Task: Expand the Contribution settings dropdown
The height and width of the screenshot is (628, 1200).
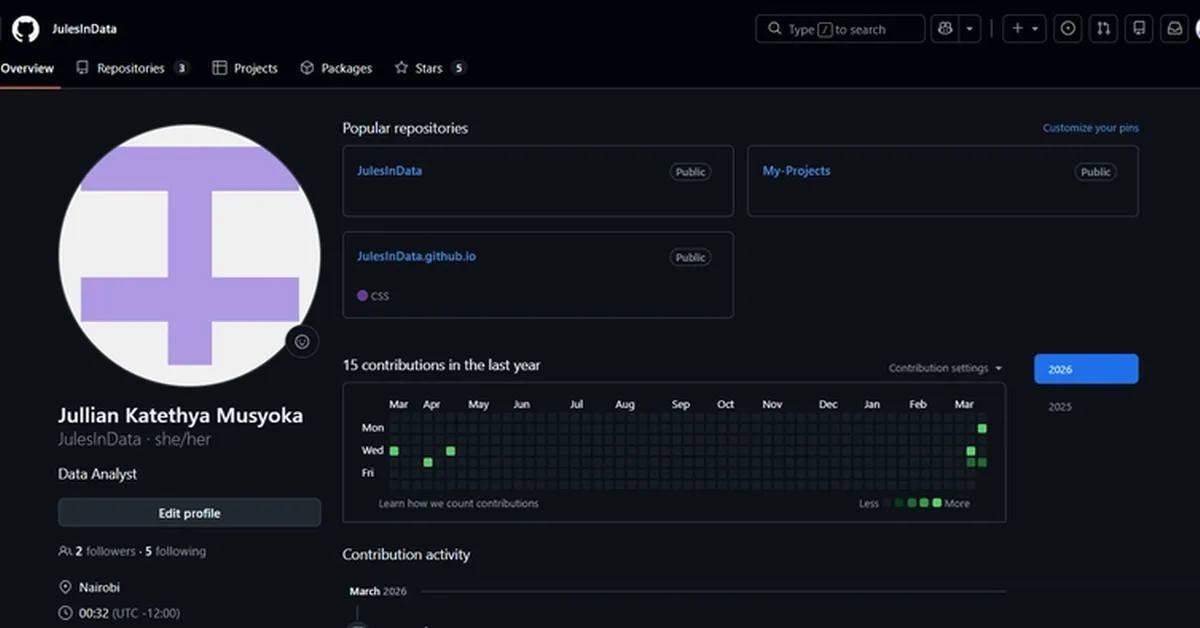Action: [x=945, y=368]
